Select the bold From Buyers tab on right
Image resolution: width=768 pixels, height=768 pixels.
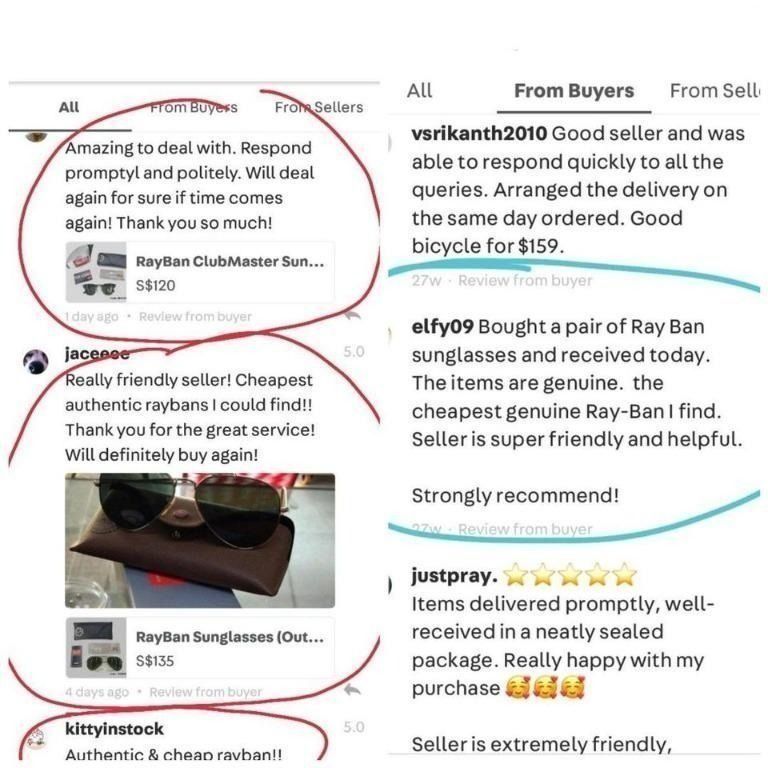(x=574, y=91)
